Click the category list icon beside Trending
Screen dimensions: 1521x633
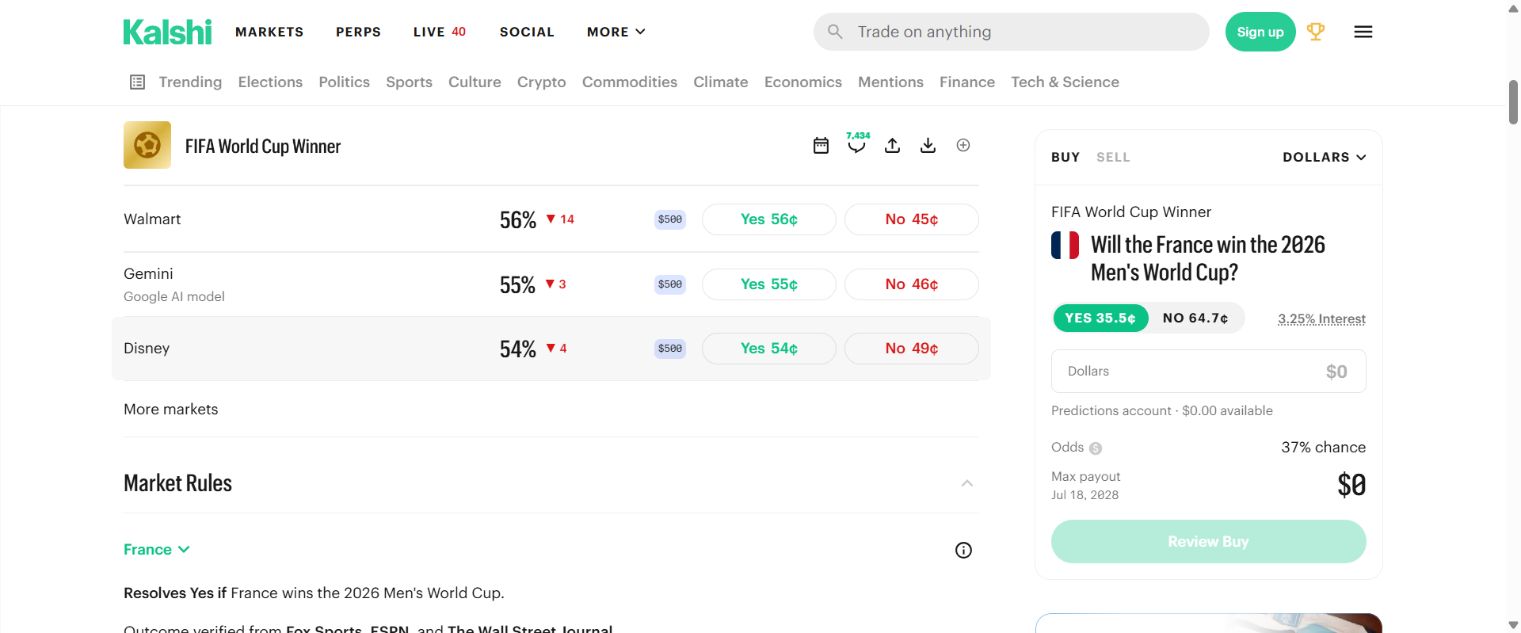pos(138,82)
